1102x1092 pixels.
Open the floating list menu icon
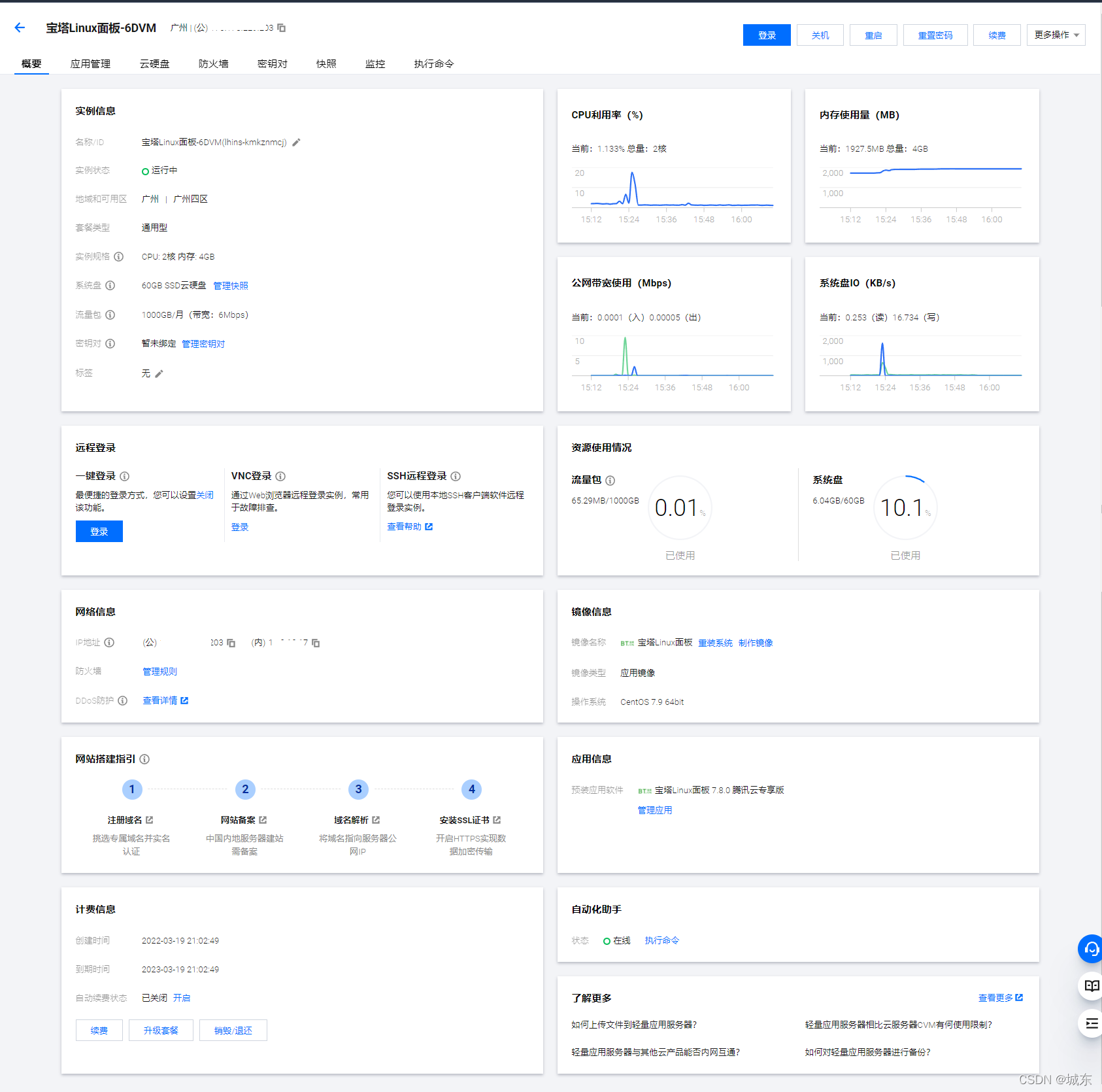[1091, 1023]
